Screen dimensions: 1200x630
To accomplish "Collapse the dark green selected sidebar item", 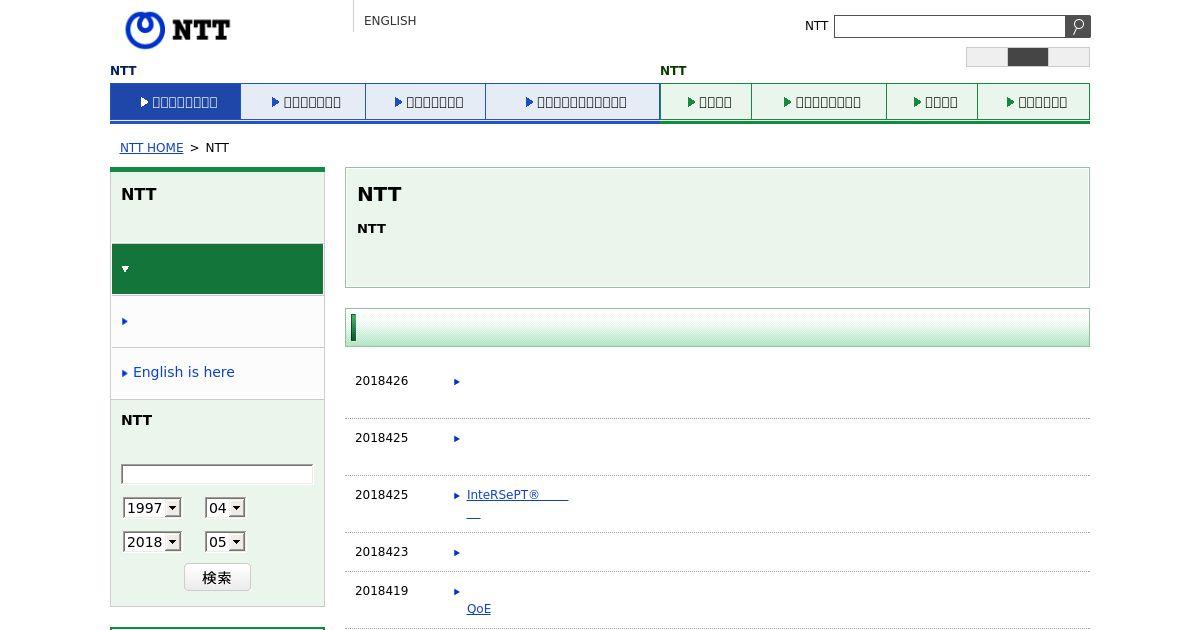I will (217, 269).
